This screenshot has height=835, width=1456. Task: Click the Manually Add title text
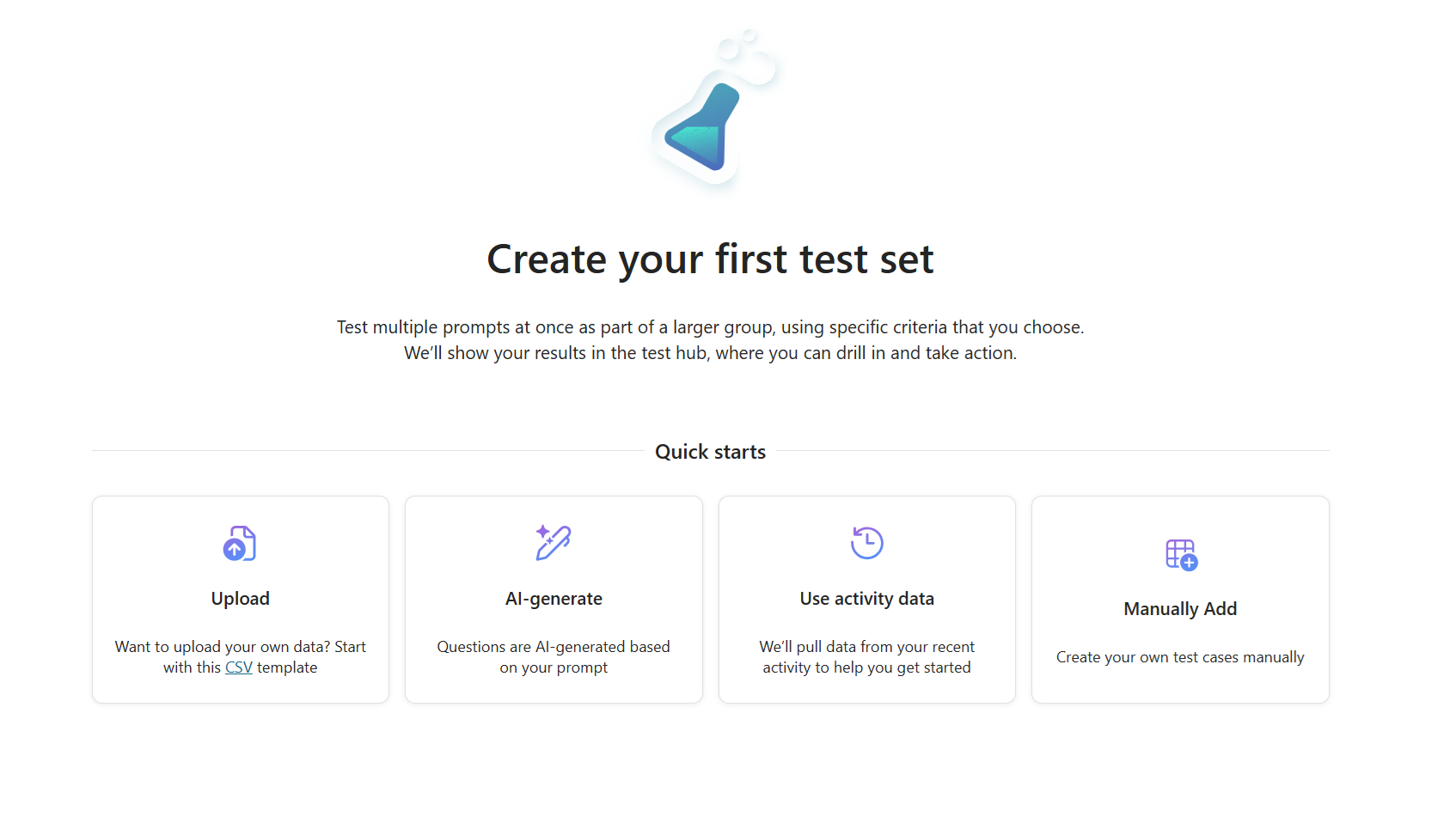point(1180,608)
